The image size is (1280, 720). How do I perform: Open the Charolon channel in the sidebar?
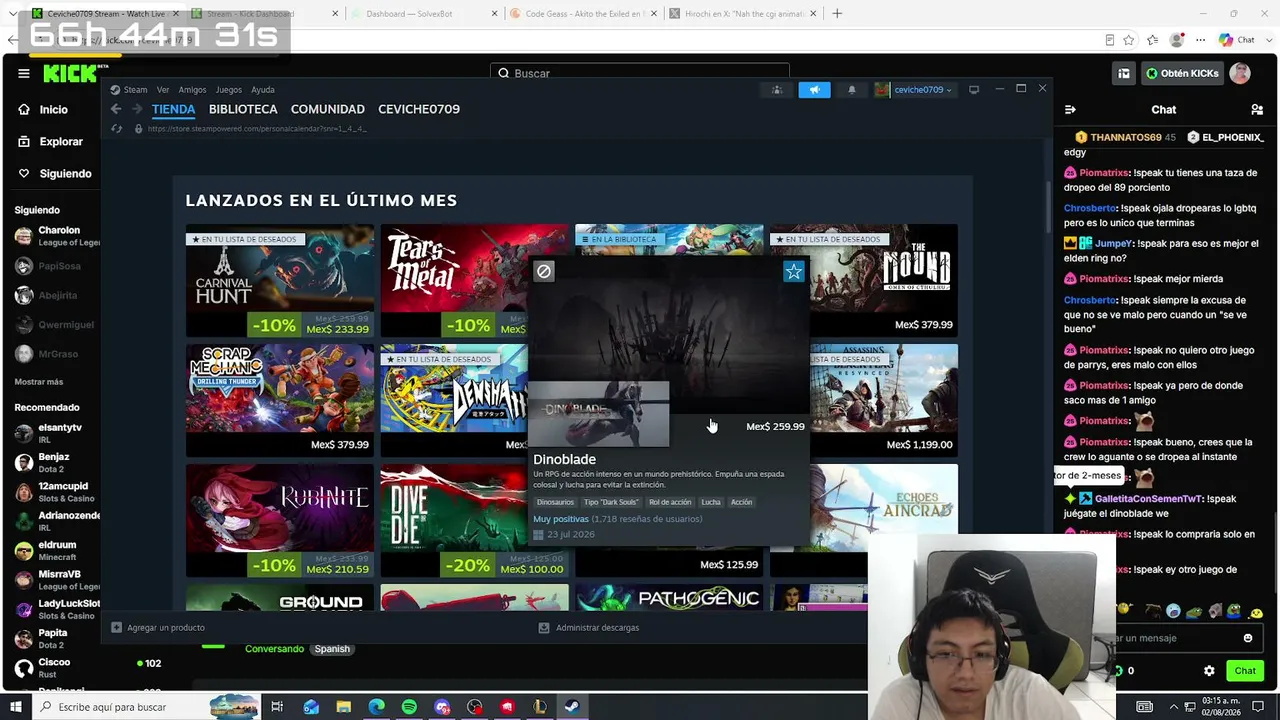pyautogui.click(x=57, y=236)
